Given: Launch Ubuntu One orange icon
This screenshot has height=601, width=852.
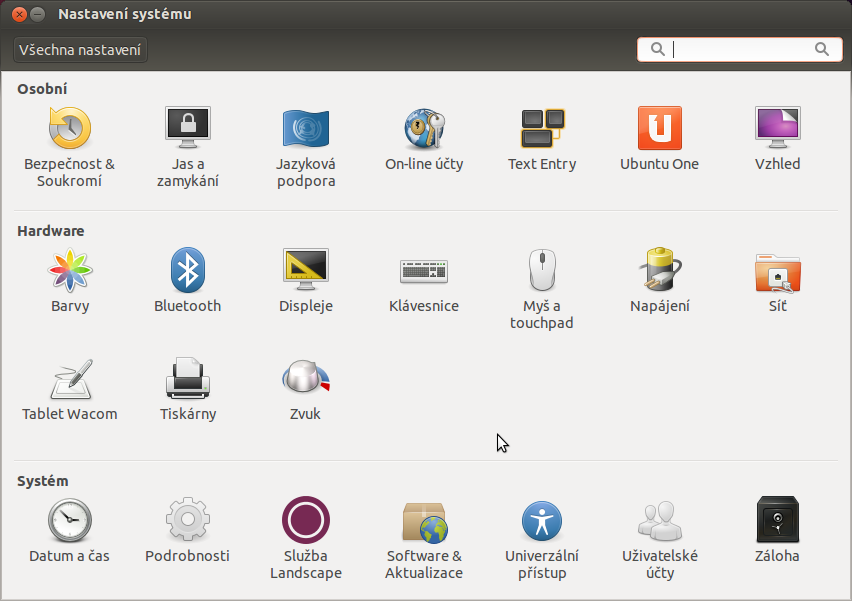Looking at the screenshot, I should pos(660,128).
